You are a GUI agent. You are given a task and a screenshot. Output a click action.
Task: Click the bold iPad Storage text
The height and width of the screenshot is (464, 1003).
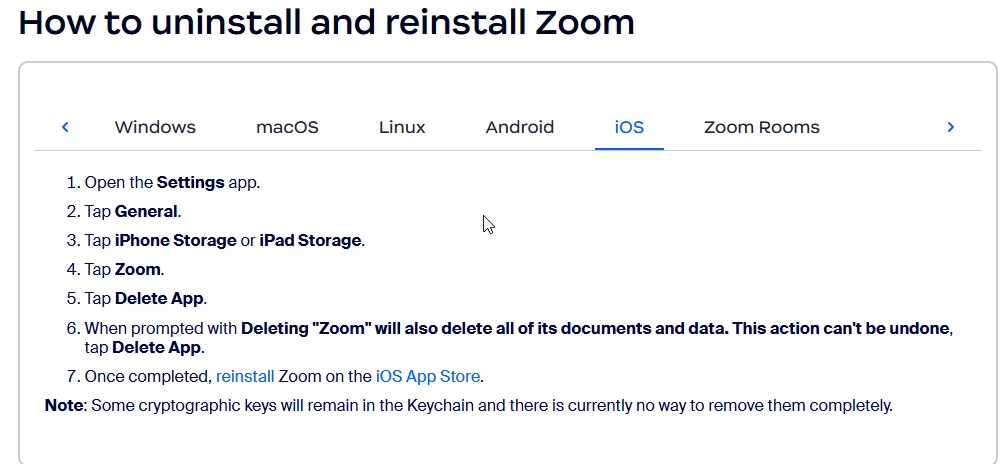click(x=310, y=241)
